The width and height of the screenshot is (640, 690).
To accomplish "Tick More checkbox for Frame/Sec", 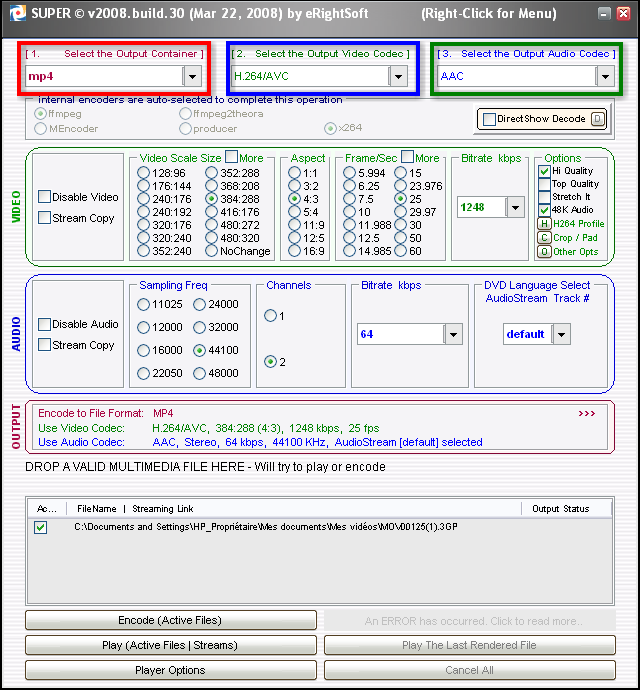I will [407, 157].
